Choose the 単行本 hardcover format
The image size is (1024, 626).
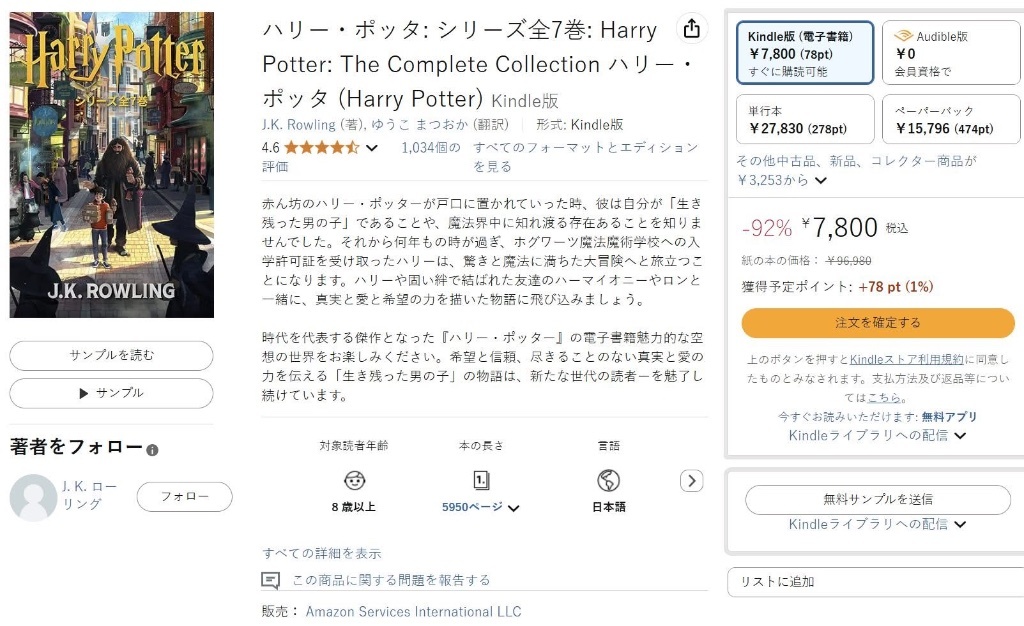point(804,120)
